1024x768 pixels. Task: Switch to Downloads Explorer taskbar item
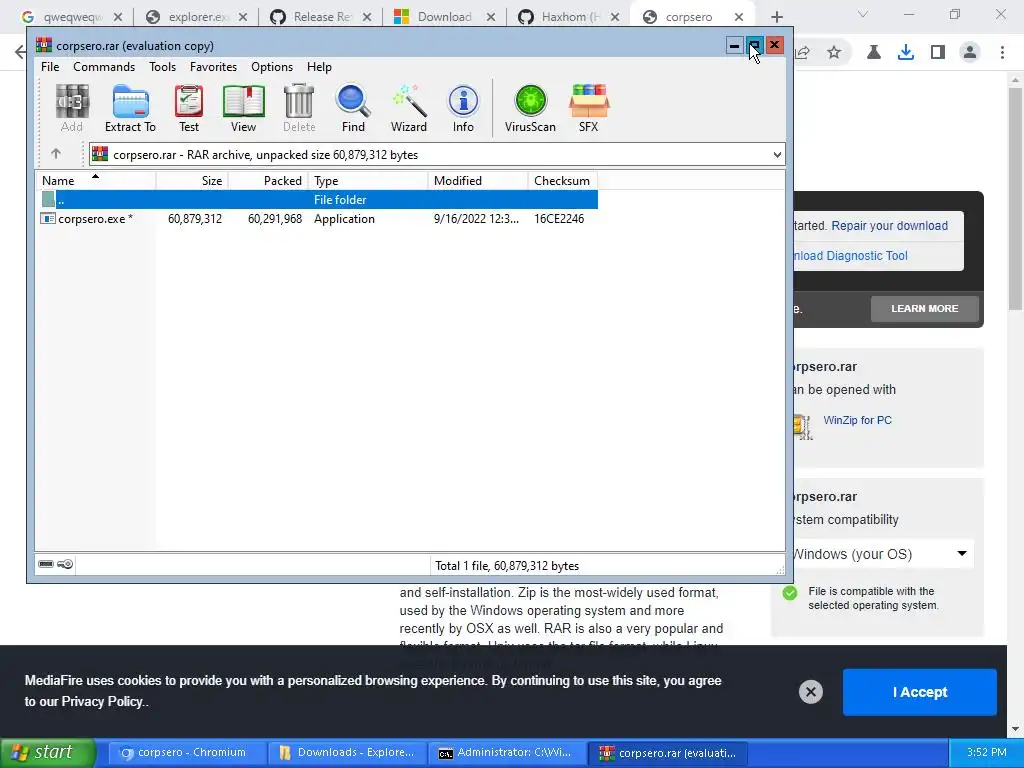tap(346, 752)
